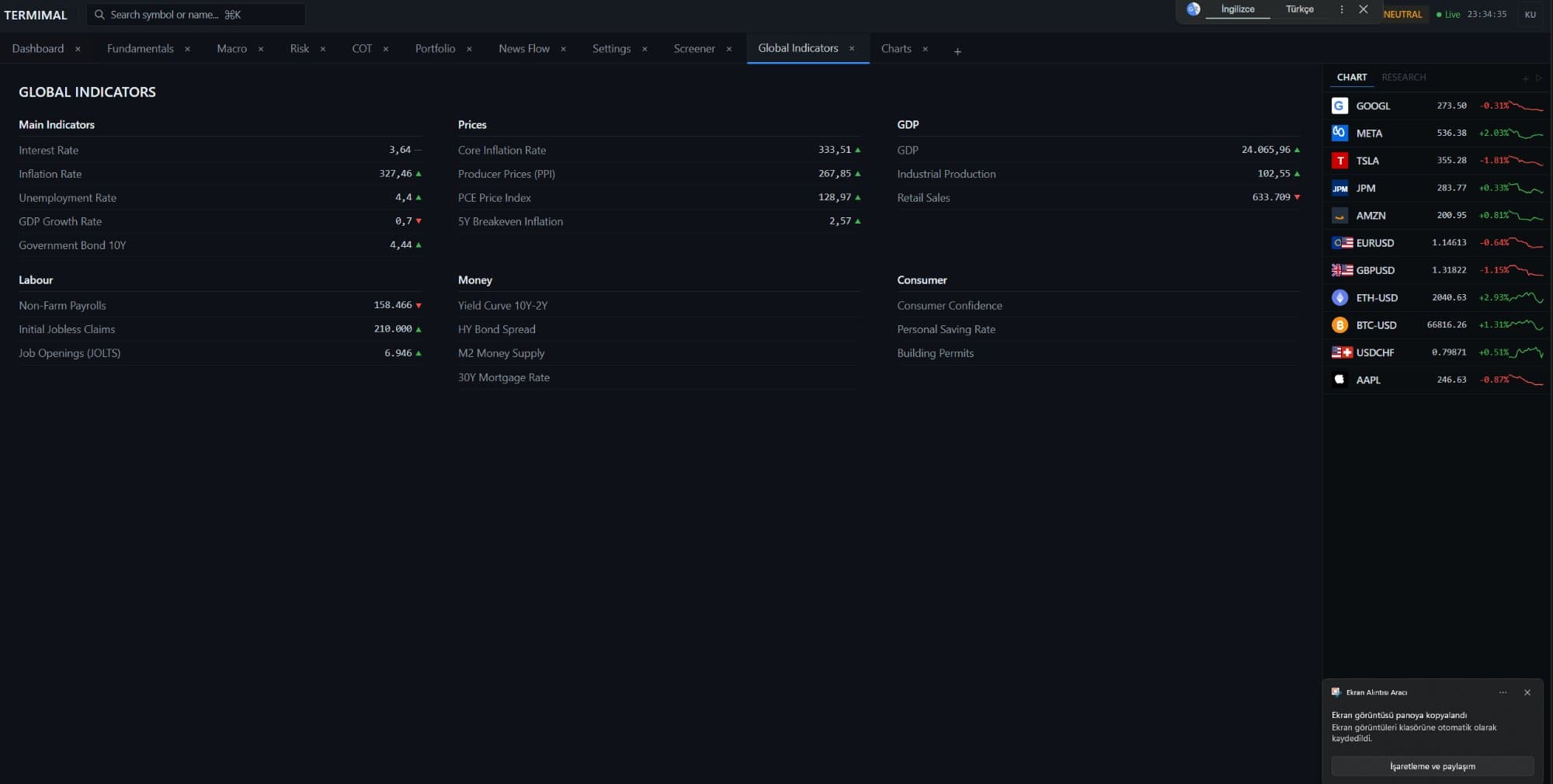Open translate options three-dot menu
The height and width of the screenshot is (784, 1553).
[1342, 9]
